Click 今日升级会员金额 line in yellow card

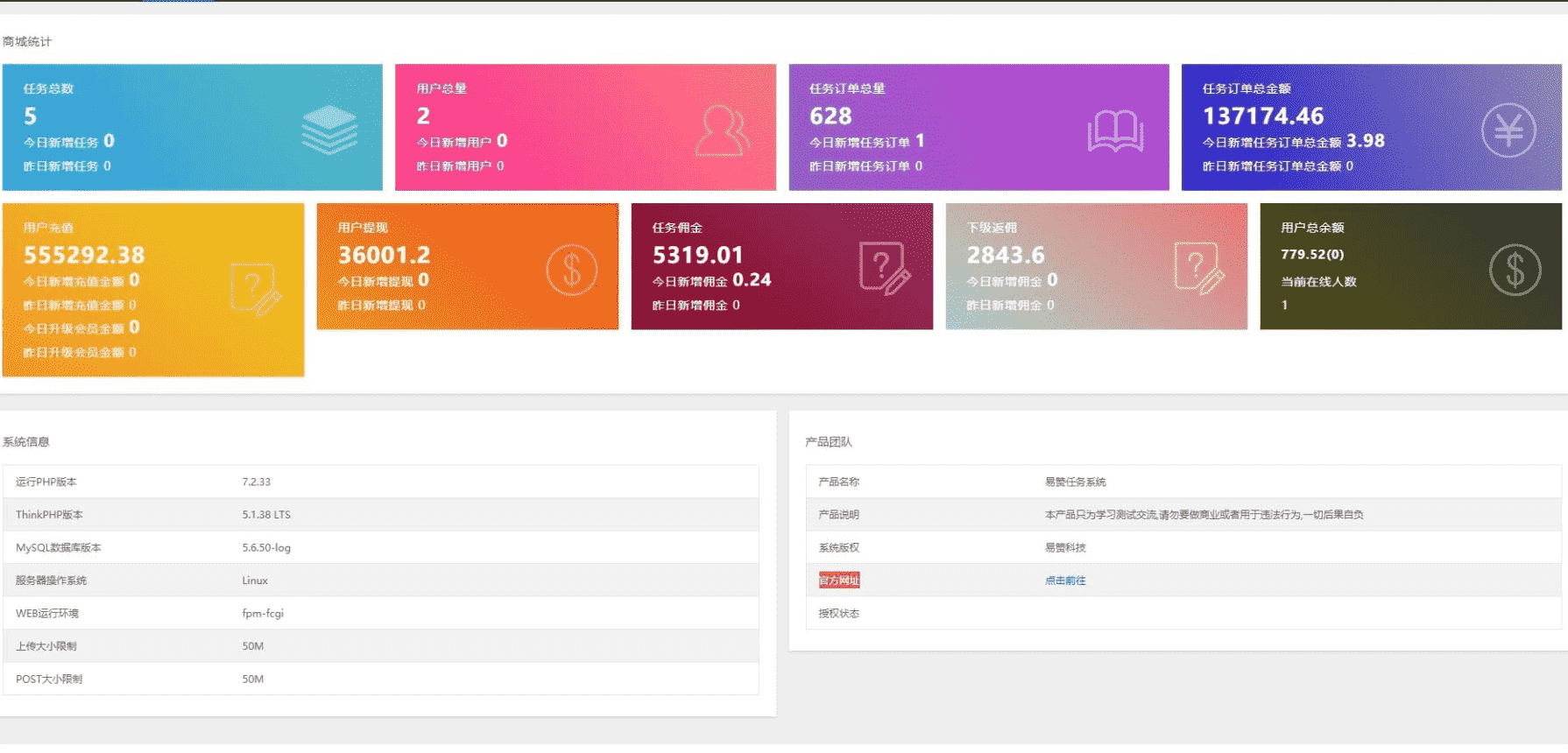81,327
